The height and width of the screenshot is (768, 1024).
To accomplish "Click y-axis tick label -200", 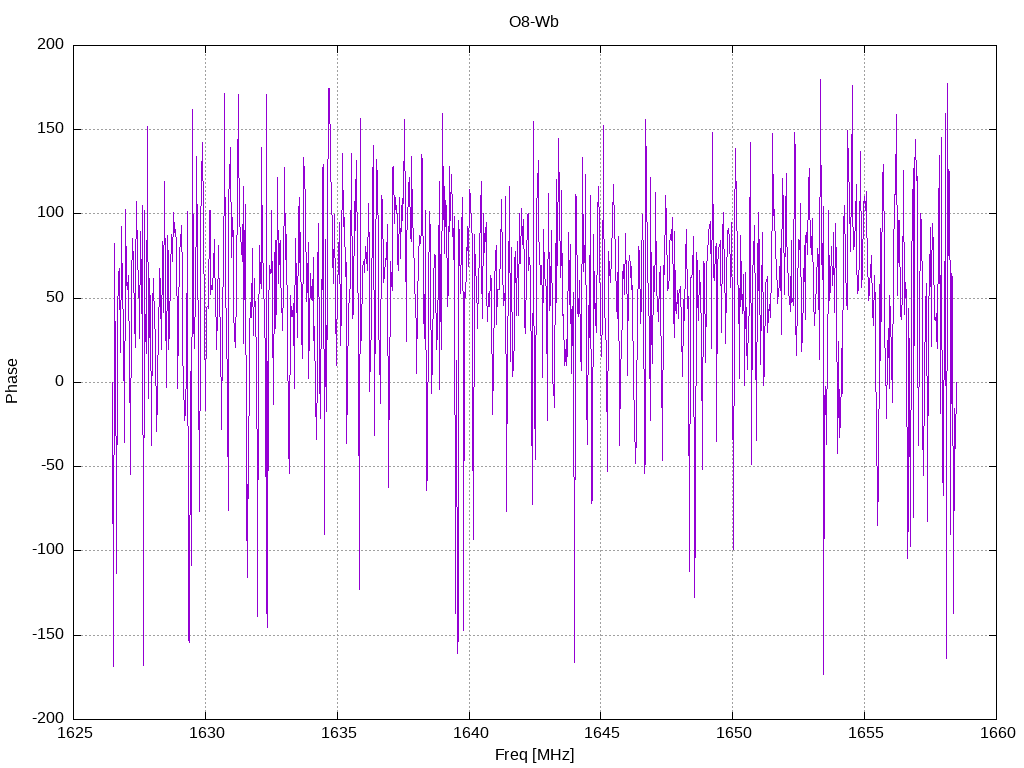I will (48, 718).
